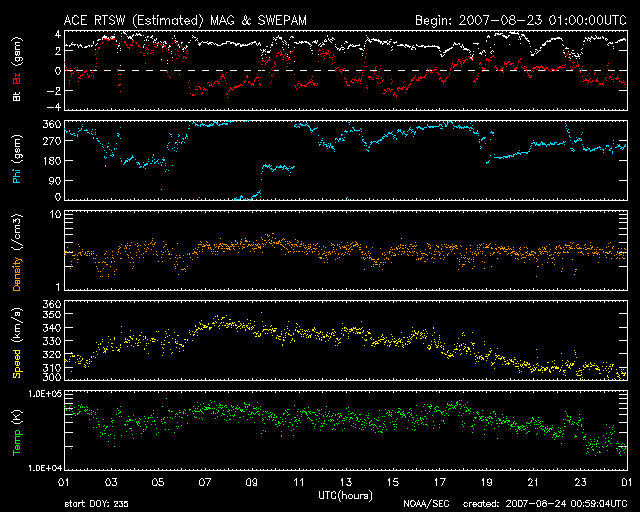Click the red 'Bz' axis label
640x512 pixels.
[x=17, y=78]
